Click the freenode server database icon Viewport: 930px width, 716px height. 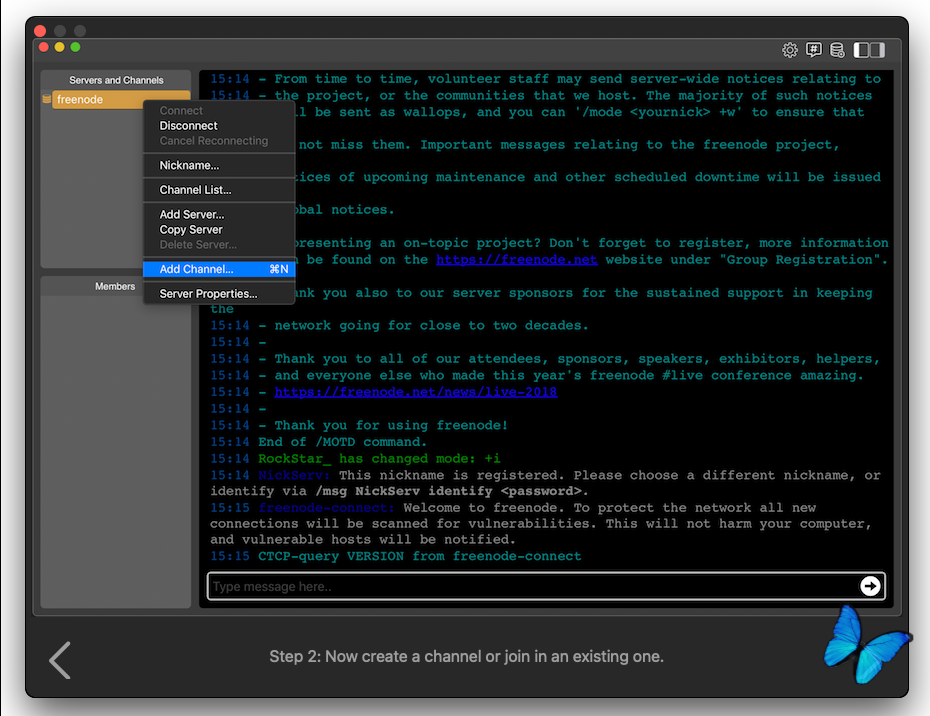tap(47, 100)
